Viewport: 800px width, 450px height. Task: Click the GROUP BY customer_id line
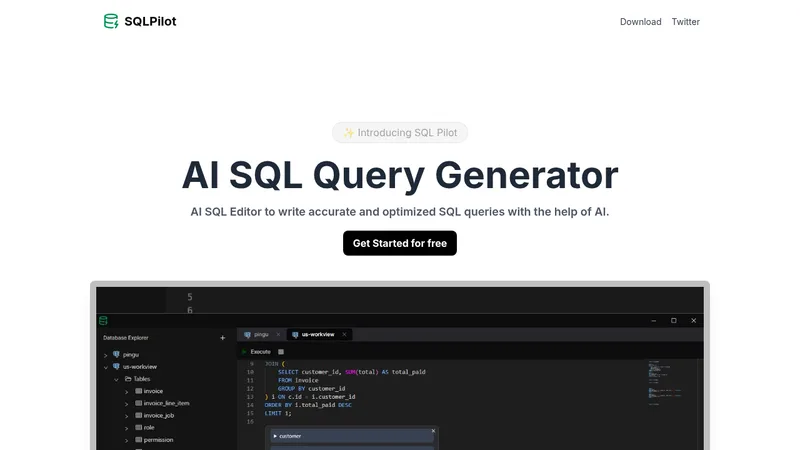pos(311,389)
